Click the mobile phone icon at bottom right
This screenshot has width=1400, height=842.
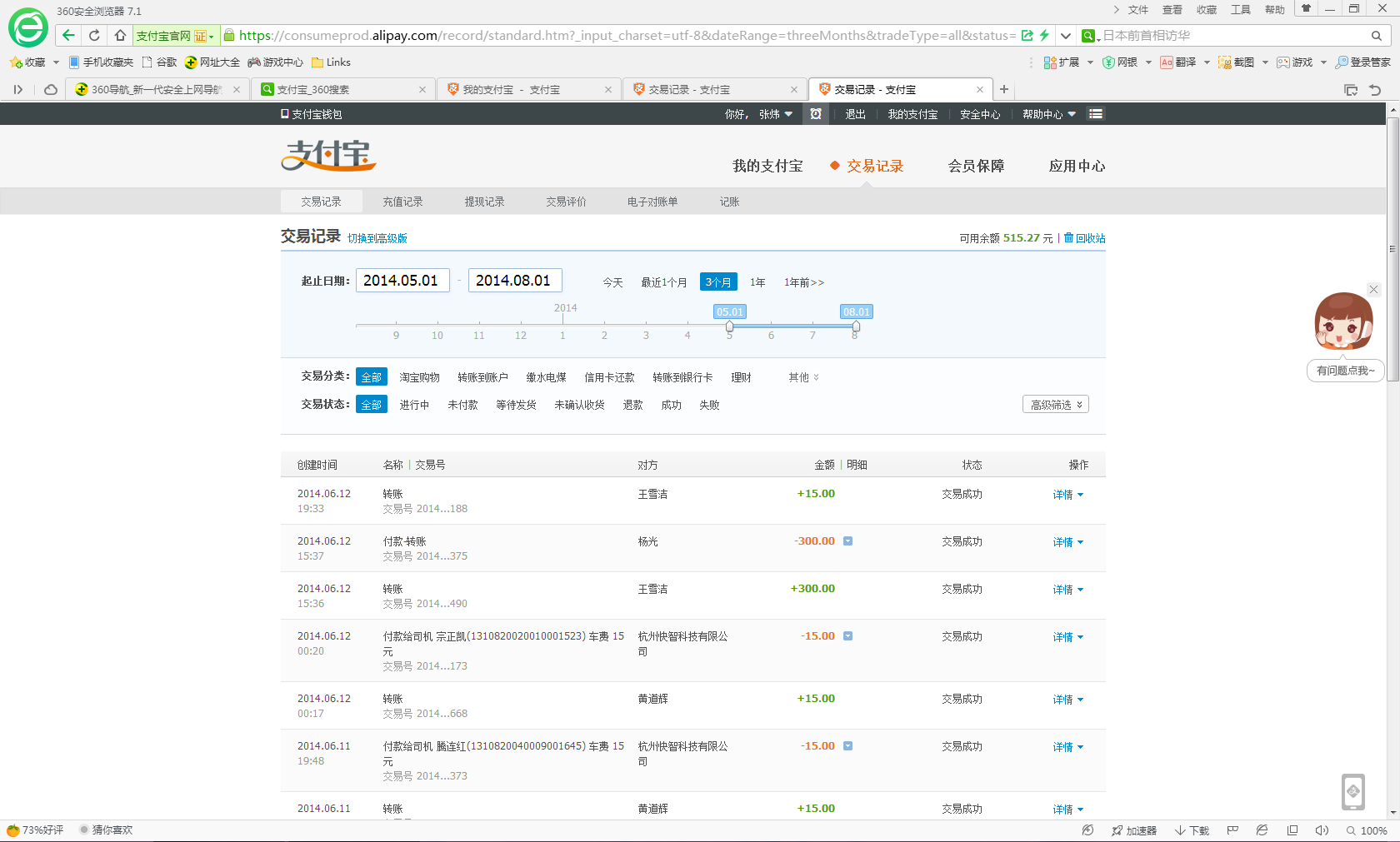[1353, 791]
